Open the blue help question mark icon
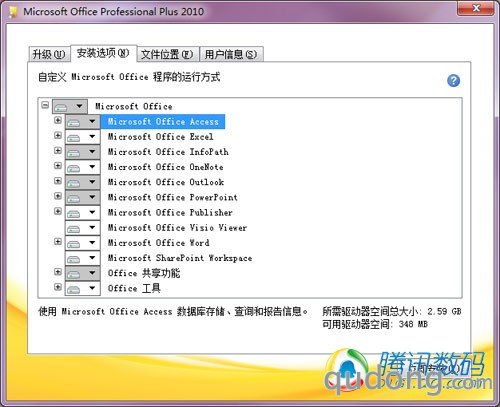Image resolution: width=500 pixels, height=407 pixels. pos(453,80)
